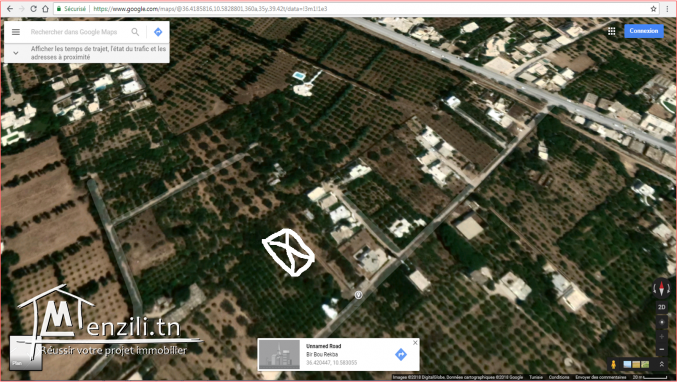The width and height of the screenshot is (677, 382).
Task: Open the place photo thumbnail in info card
Action: coord(279,354)
